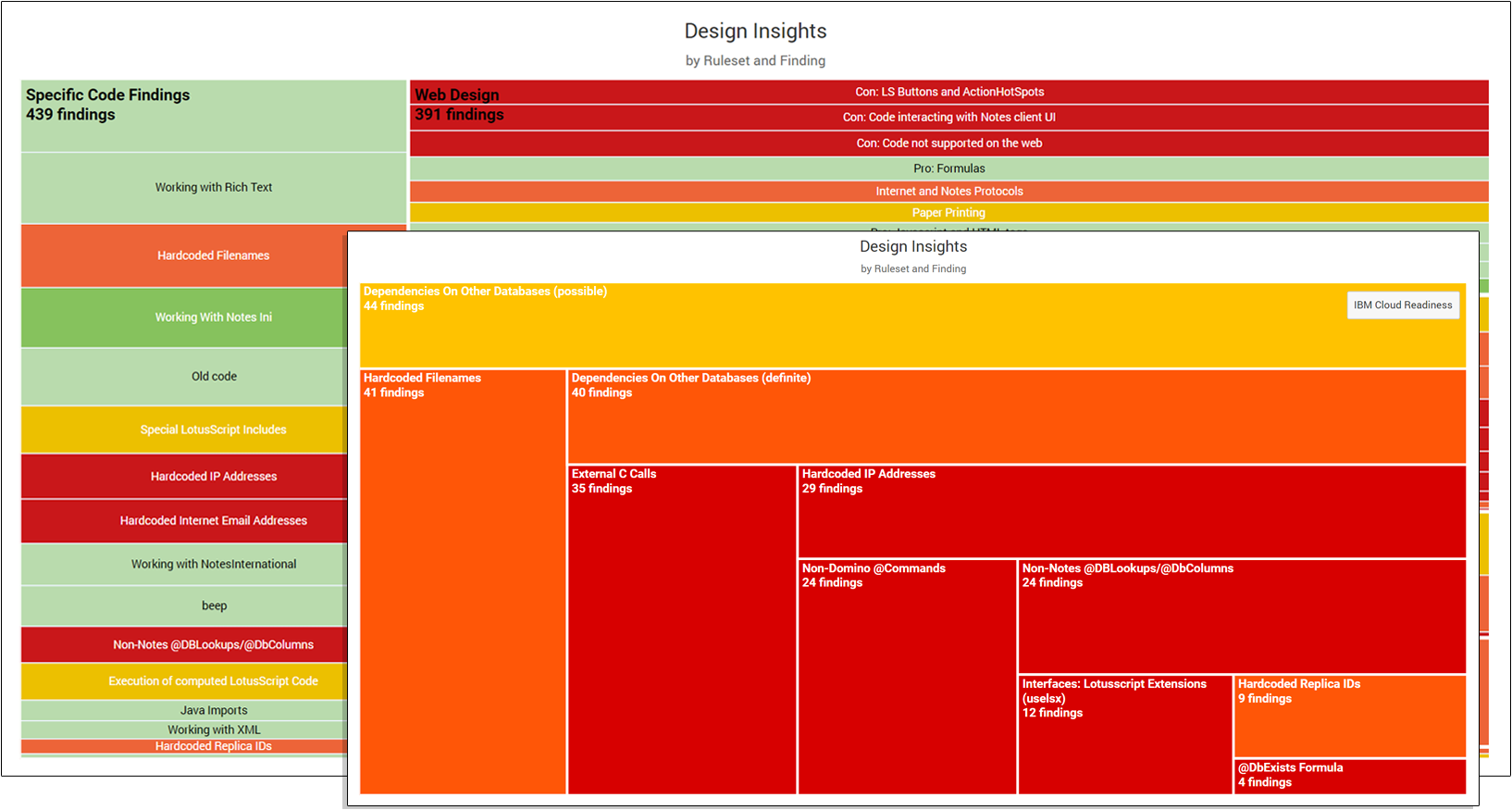Click the IBM Cloud Readiness button

point(1402,305)
